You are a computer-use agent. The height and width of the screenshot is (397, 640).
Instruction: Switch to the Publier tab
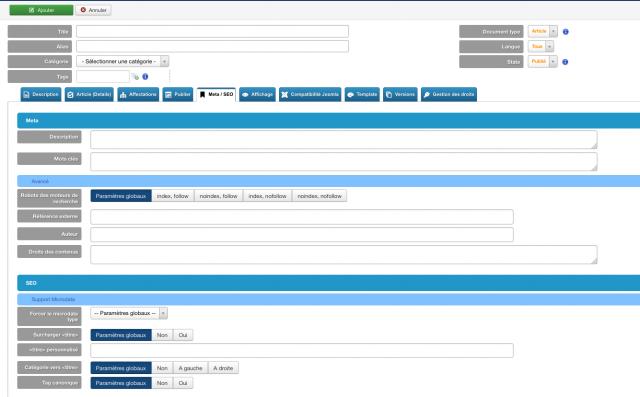178,94
